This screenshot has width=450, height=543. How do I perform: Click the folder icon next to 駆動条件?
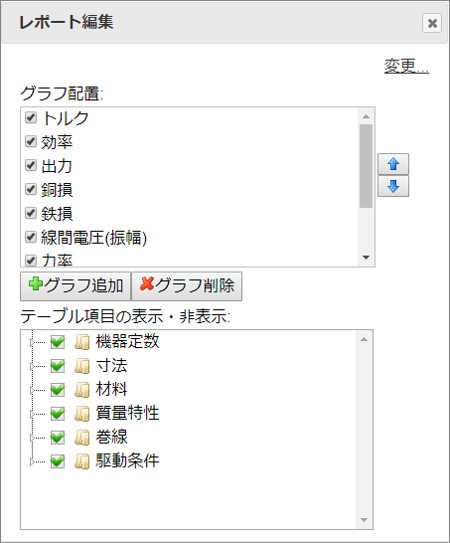(82, 461)
